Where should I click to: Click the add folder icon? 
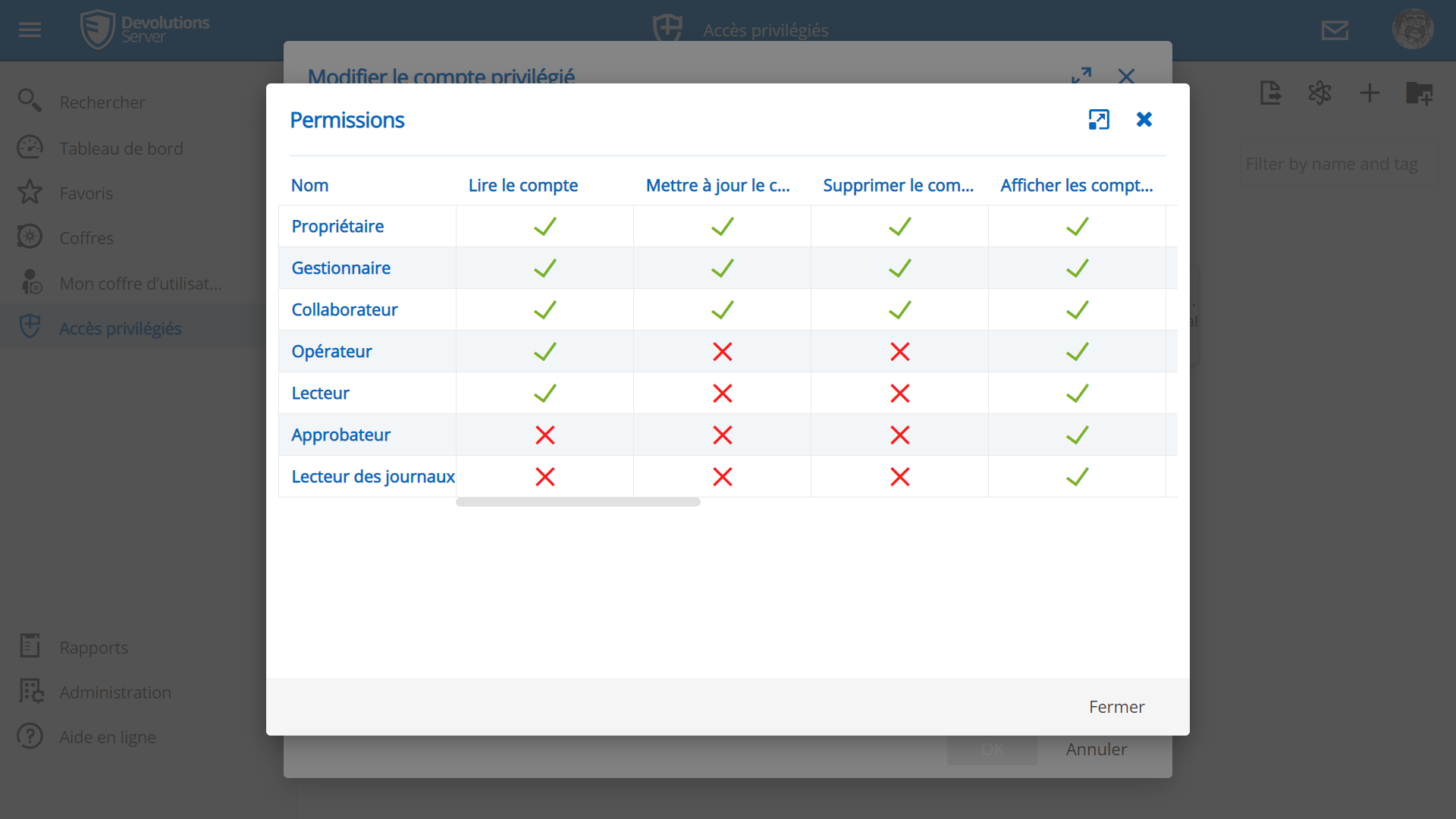click(1419, 93)
